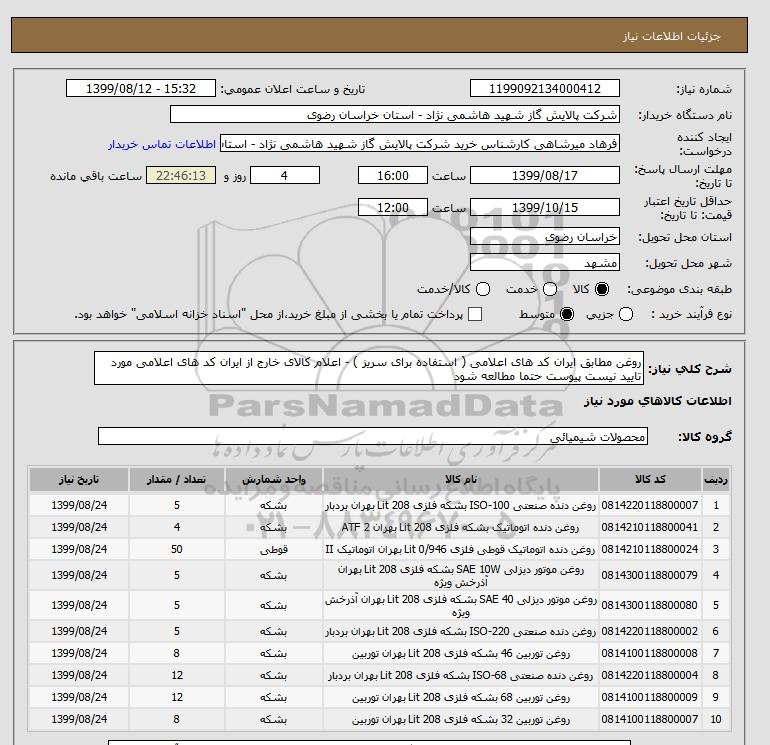Click the price validity time 12:00
The image size is (770, 745).
click(x=393, y=207)
